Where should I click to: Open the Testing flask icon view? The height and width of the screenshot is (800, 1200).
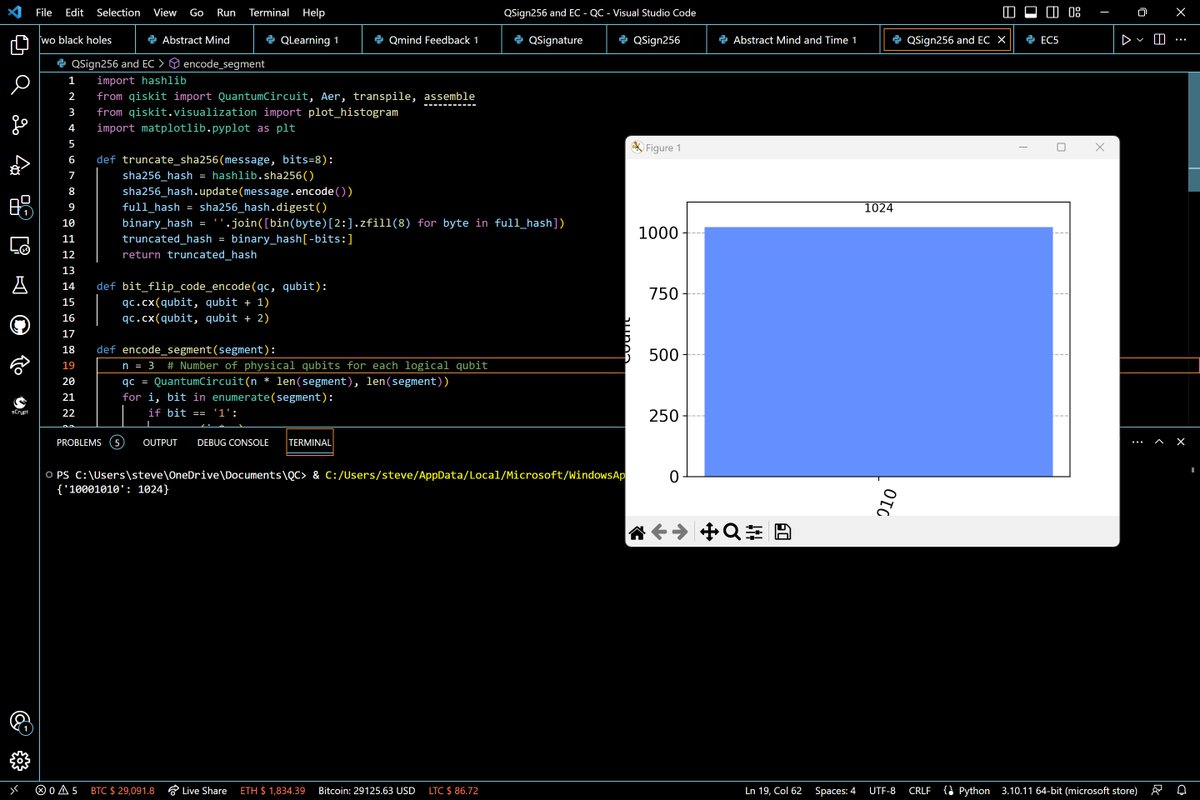20,286
